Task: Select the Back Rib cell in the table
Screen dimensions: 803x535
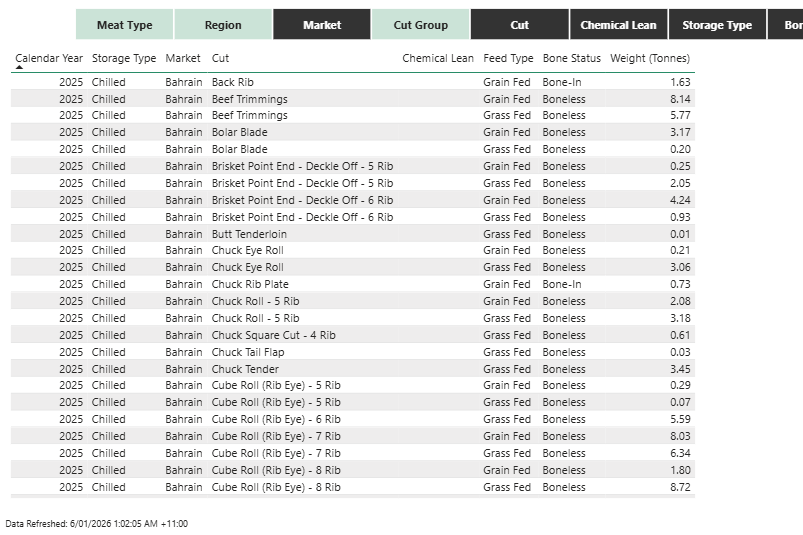Action: [x=233, y=82]
